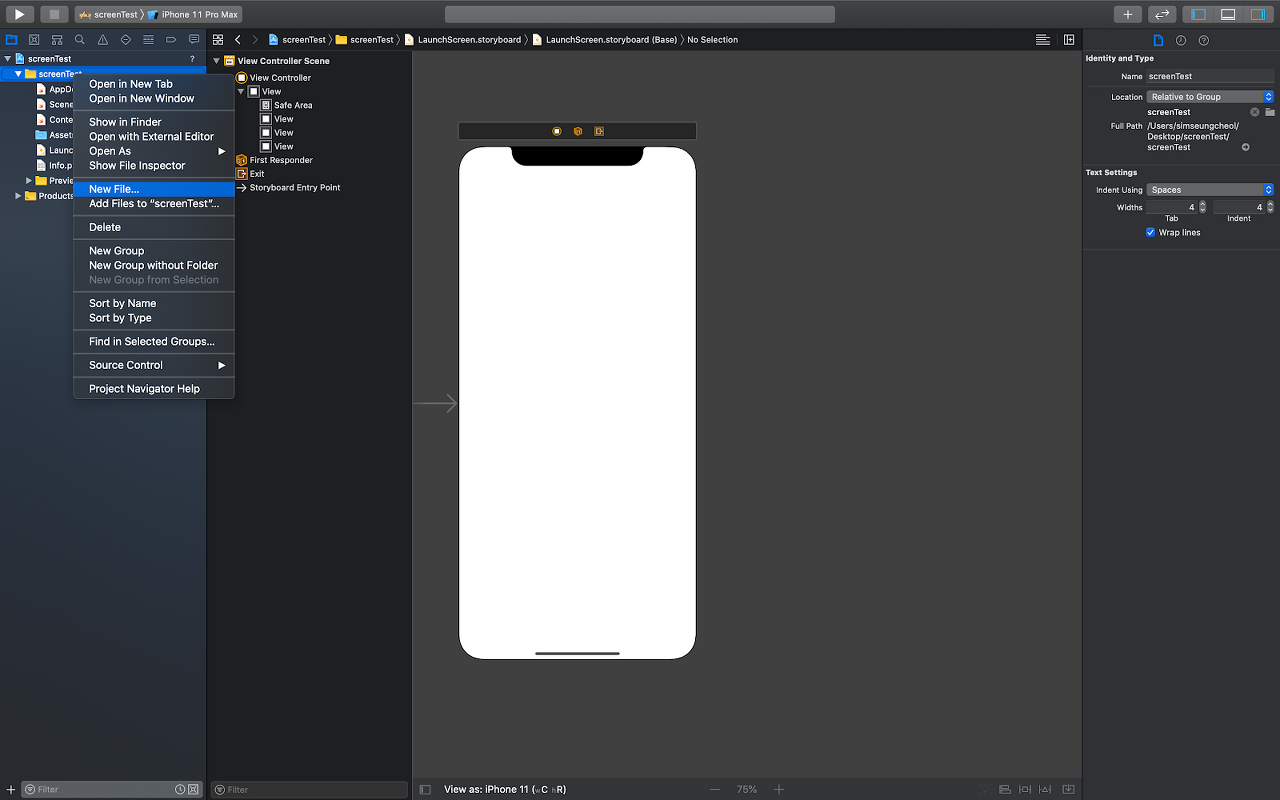The image size is (1280, 800).
Task: Collapse the View Controller Scene triangle
Action: pos(216,61)
